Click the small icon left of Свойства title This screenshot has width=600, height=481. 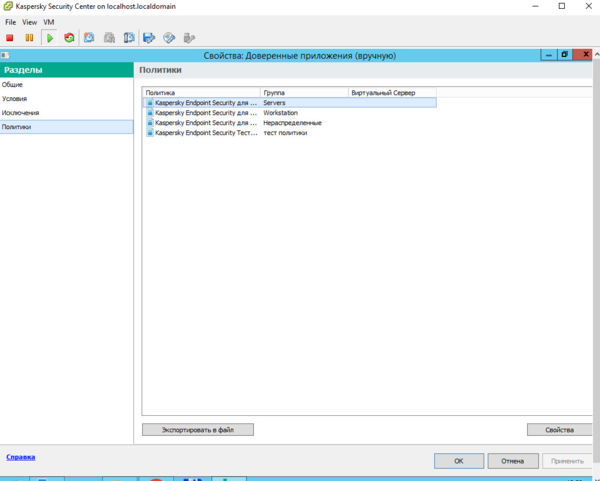pos(5,55)
